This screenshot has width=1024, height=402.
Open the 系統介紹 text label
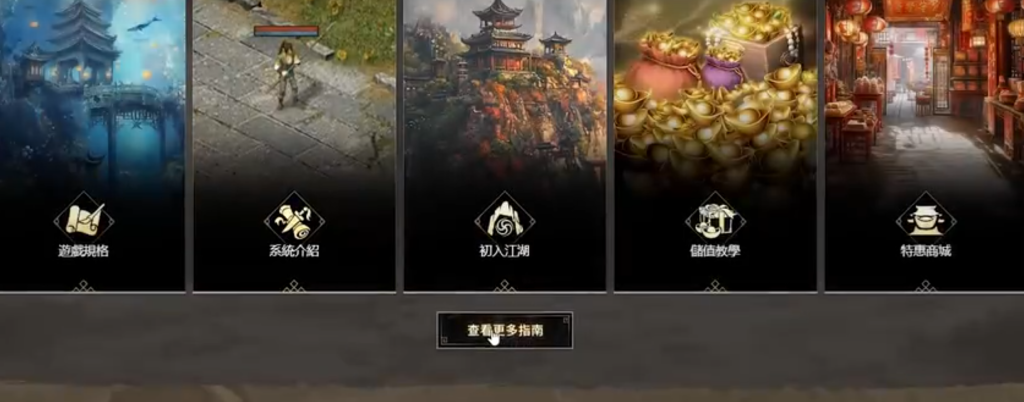[294, 251]
